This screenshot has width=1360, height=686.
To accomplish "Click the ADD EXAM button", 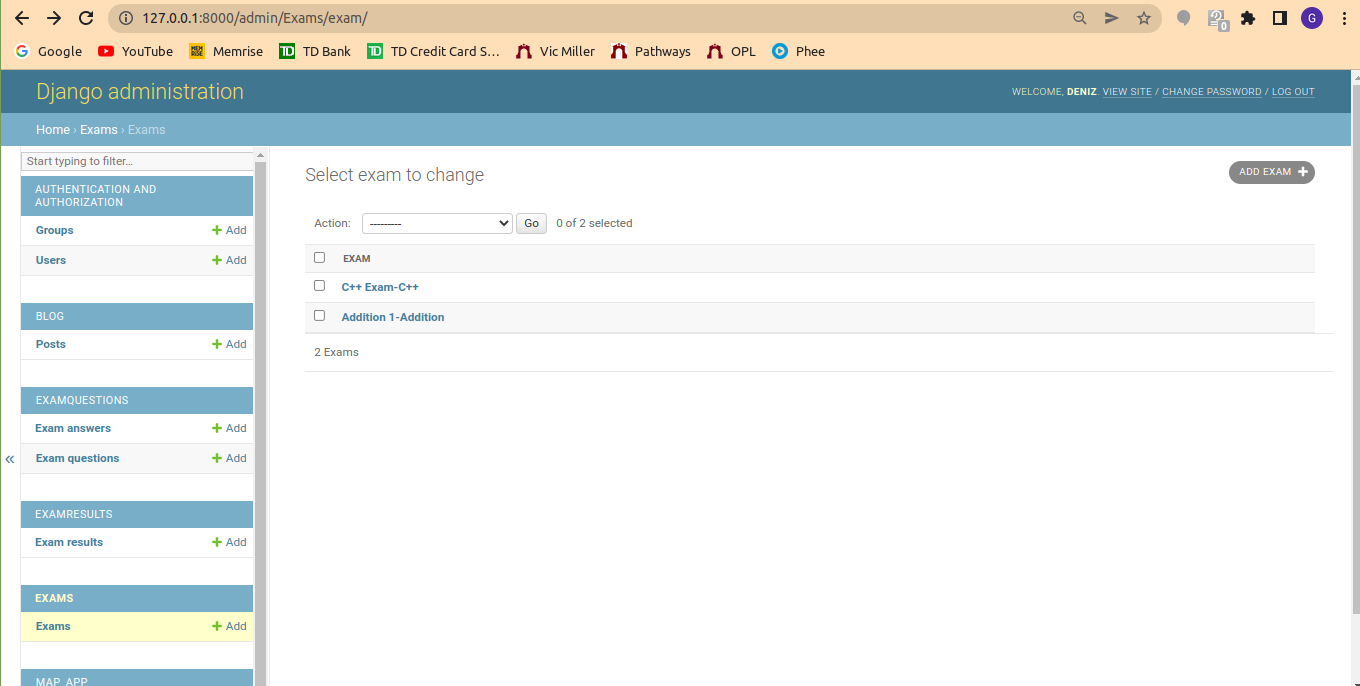I will 1272,172.
